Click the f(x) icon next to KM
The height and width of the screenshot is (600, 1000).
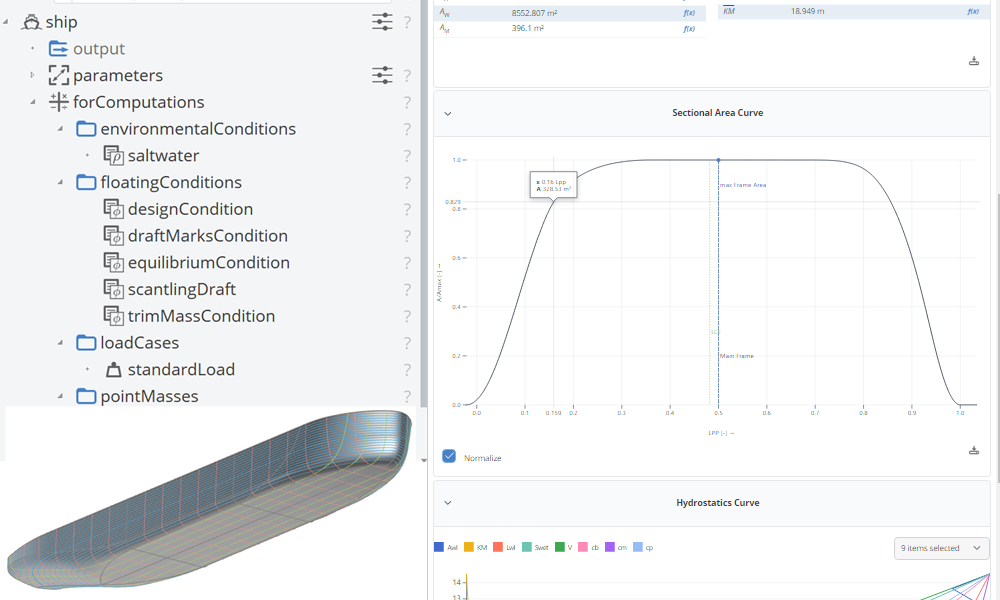click(973, 11)
